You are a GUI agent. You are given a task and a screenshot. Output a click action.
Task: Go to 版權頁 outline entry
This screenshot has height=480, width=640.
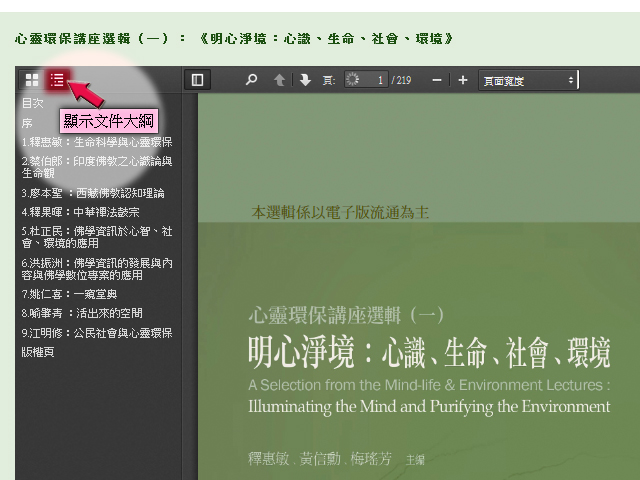pos(38,352)
